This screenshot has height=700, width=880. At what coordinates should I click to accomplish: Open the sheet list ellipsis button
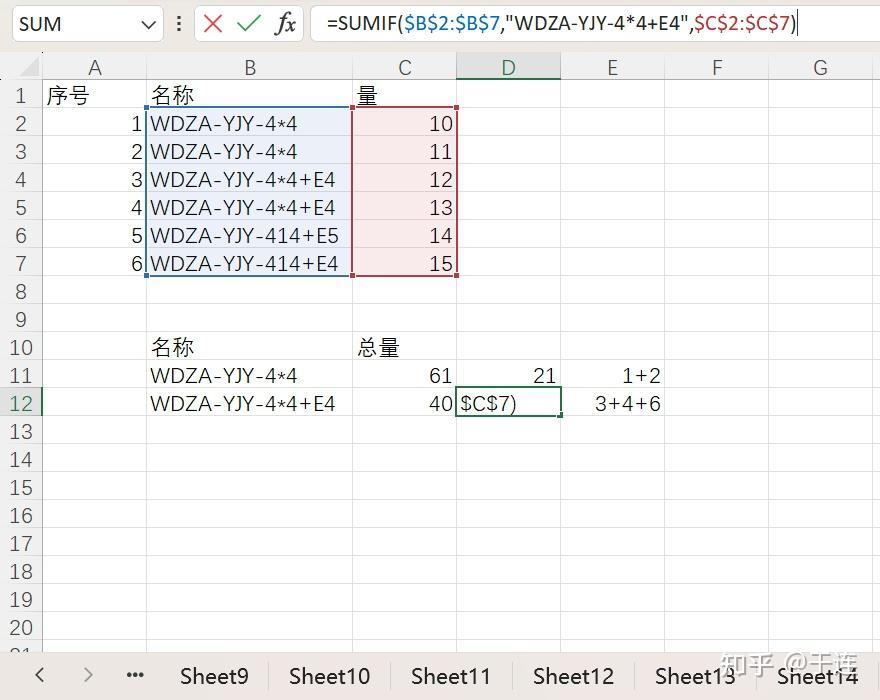click(x=135, y=675)
